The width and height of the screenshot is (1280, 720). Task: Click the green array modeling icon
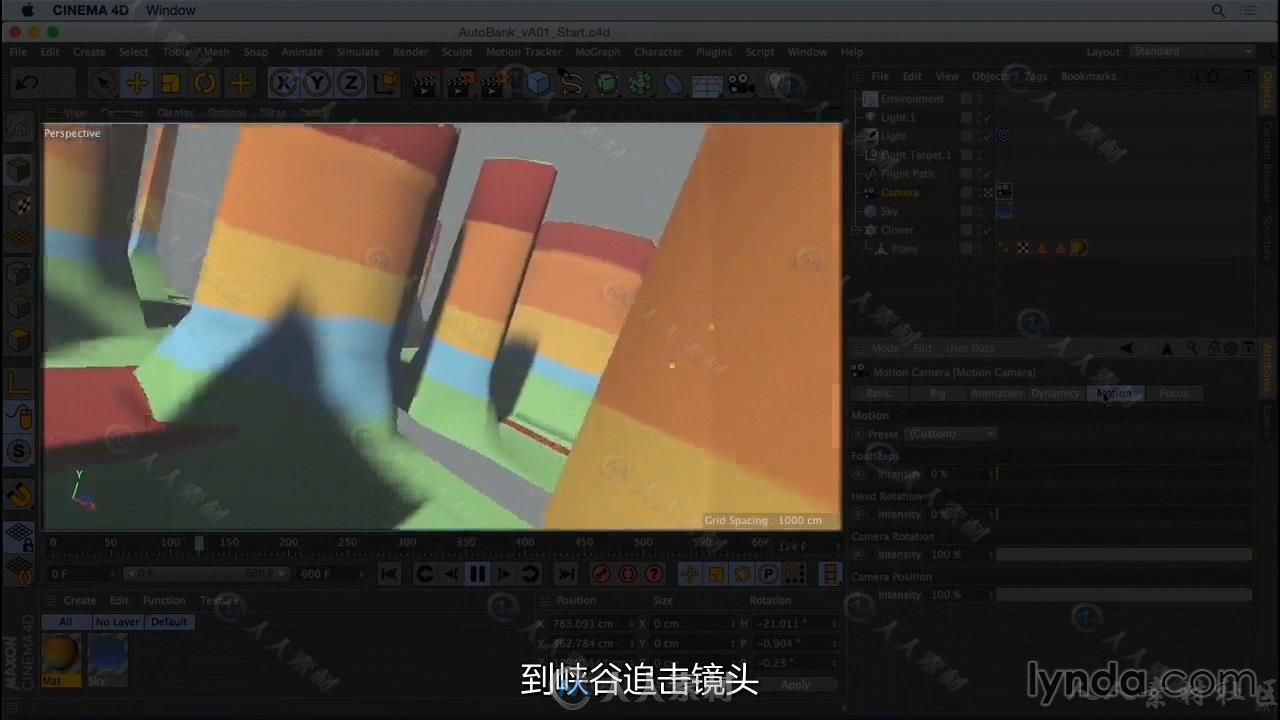pos(640,84)
